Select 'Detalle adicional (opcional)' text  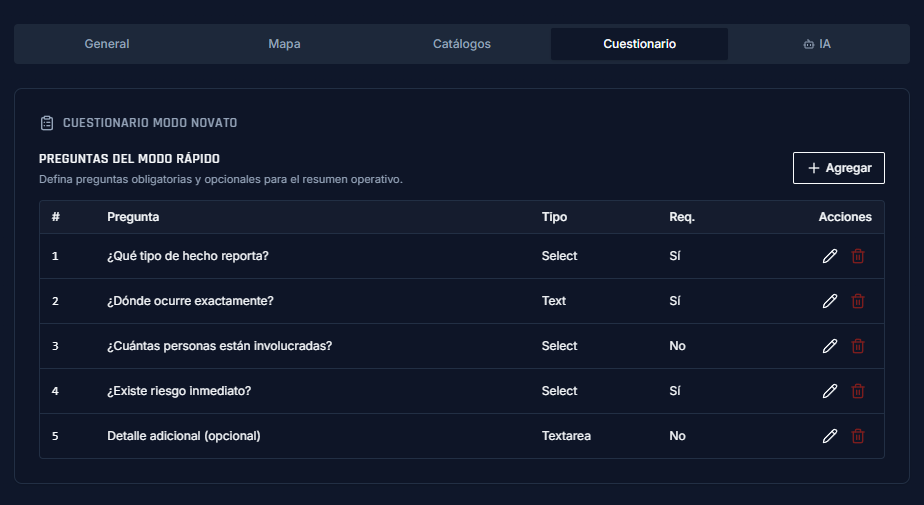[x=184, y=436]
